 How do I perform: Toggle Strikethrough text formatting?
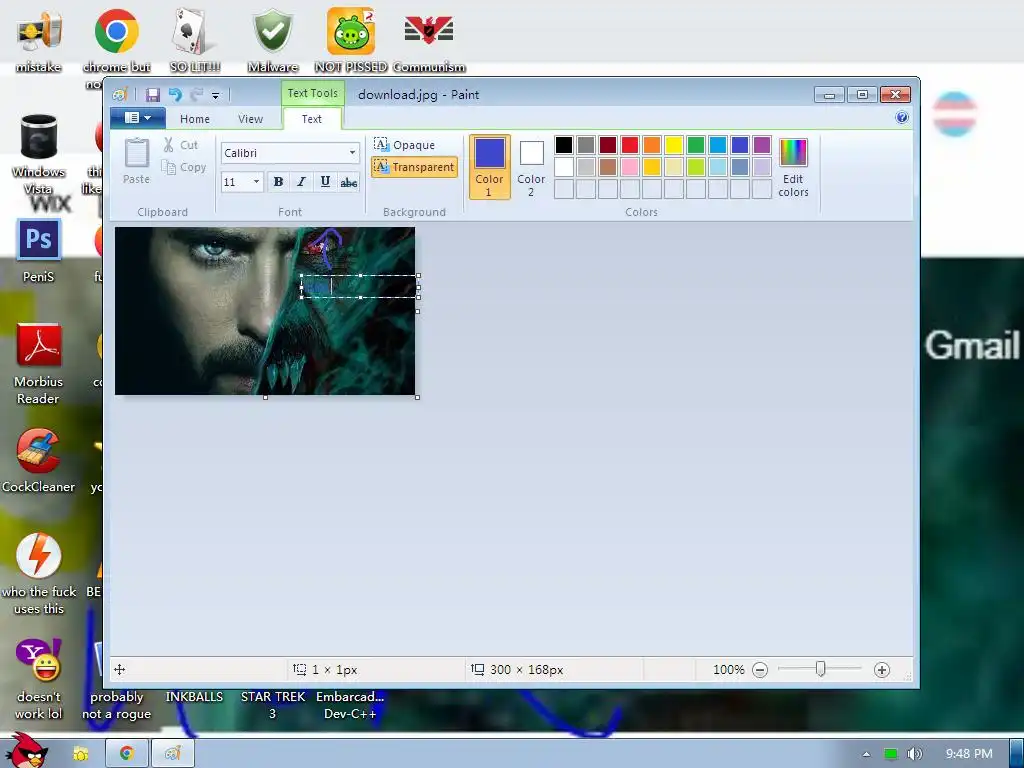[x=349, y=182]
